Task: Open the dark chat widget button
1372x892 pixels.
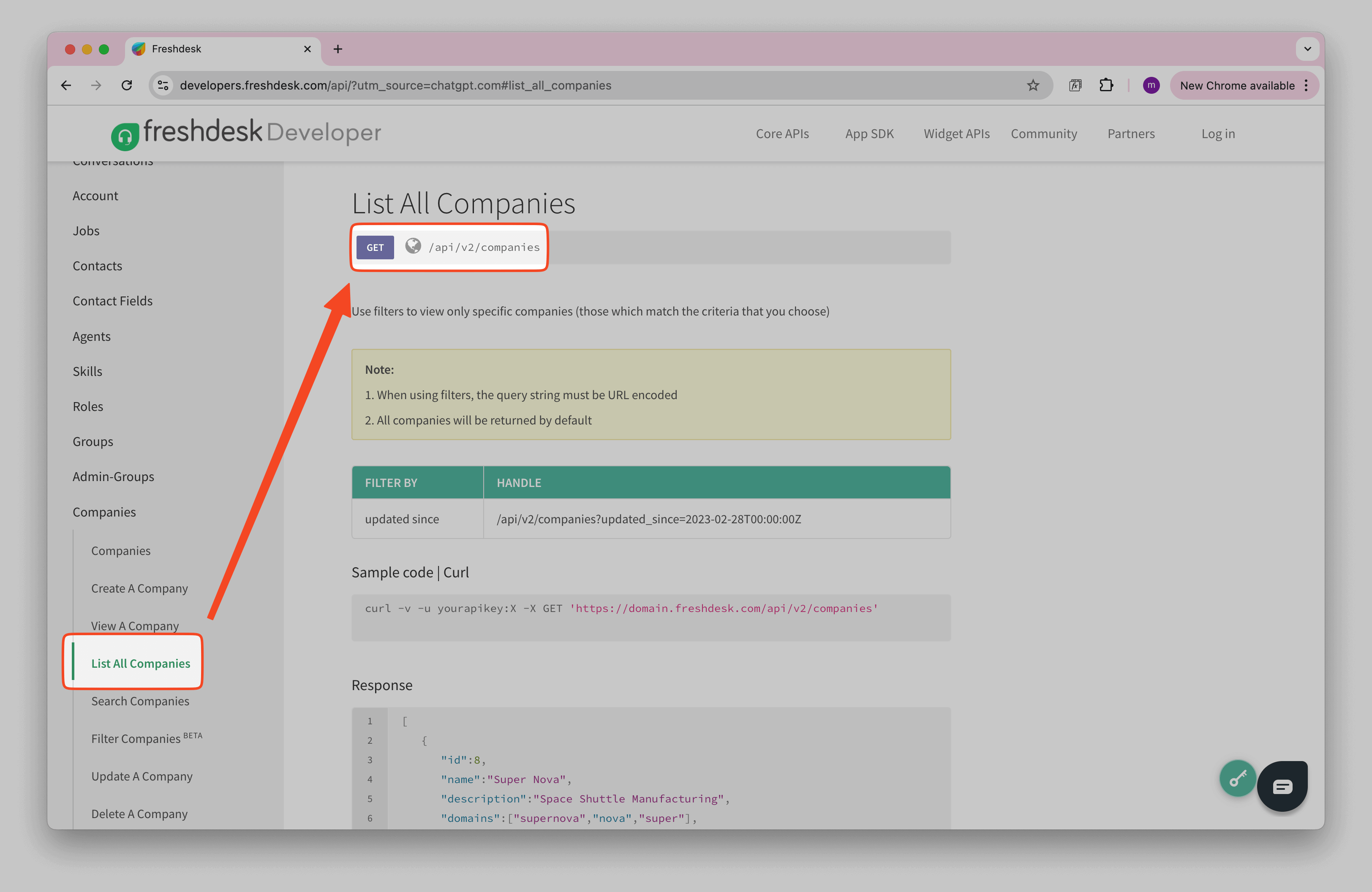Action: point(1282,786)
